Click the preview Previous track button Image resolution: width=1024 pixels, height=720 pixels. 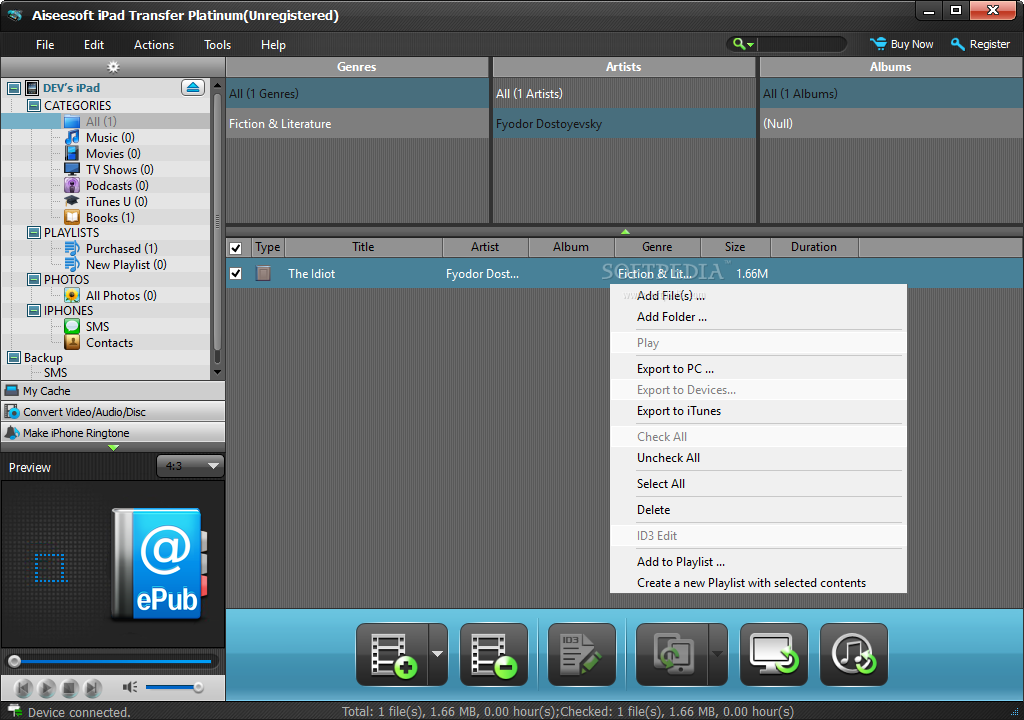coord(24,688)
